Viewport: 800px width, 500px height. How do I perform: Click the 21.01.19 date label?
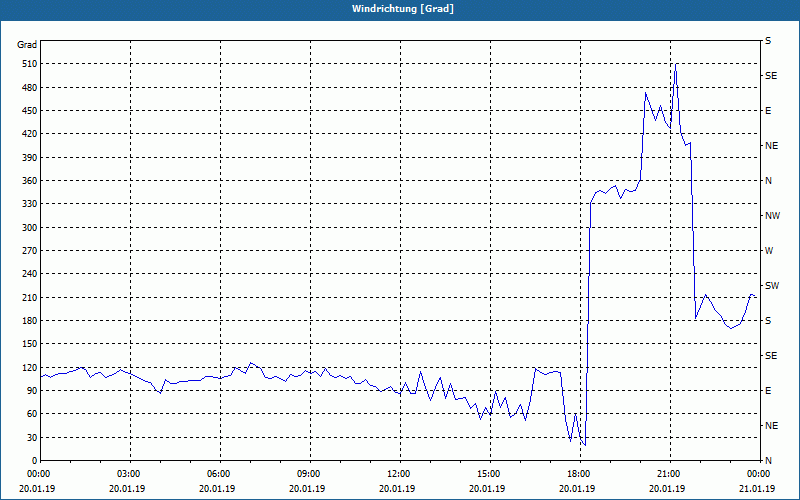coord(757,489)
